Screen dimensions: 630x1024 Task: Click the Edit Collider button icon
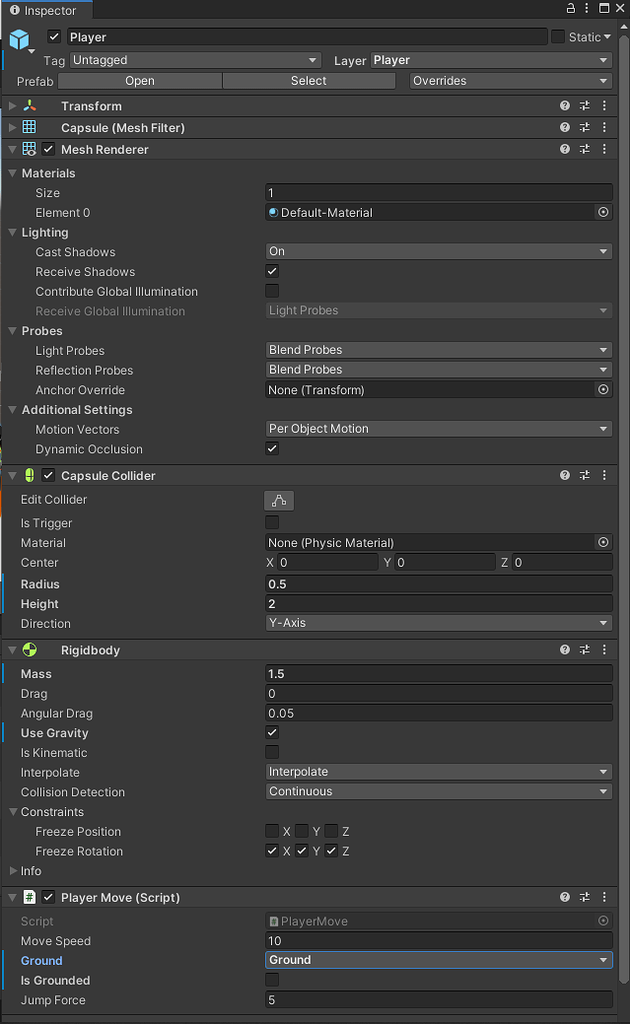pos(279,500)
